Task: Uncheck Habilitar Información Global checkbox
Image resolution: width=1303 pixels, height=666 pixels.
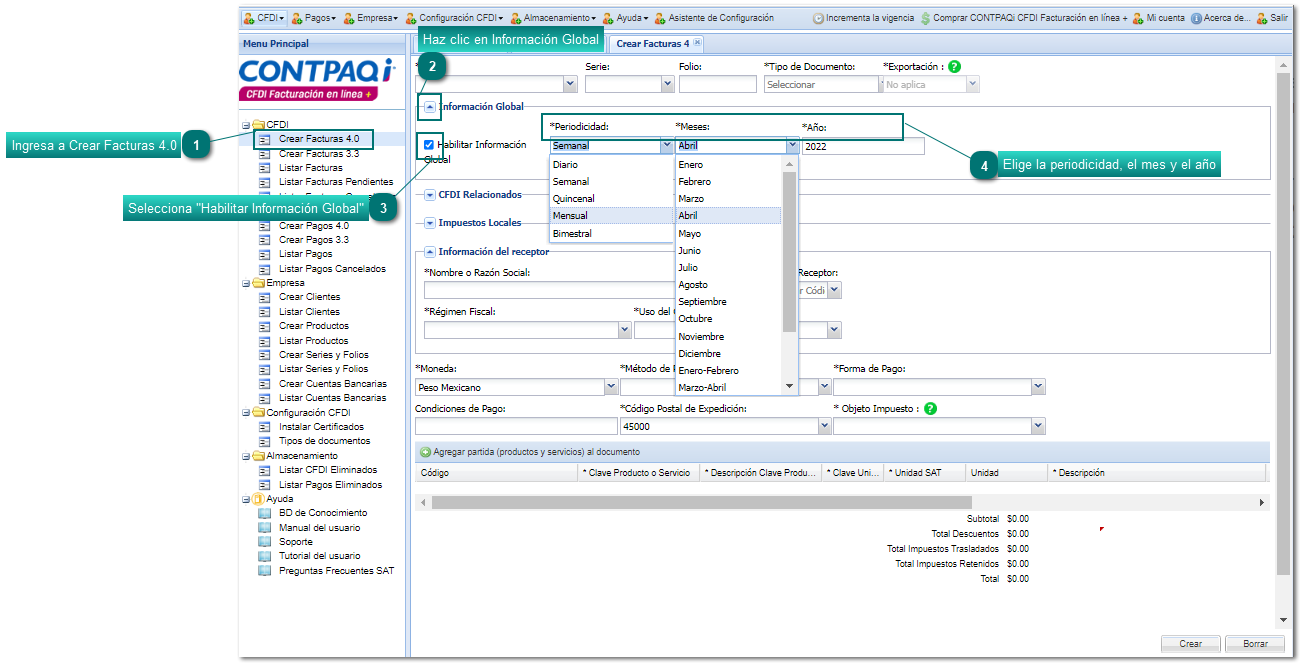Action: pyautogui.click(x=429, y=145)
